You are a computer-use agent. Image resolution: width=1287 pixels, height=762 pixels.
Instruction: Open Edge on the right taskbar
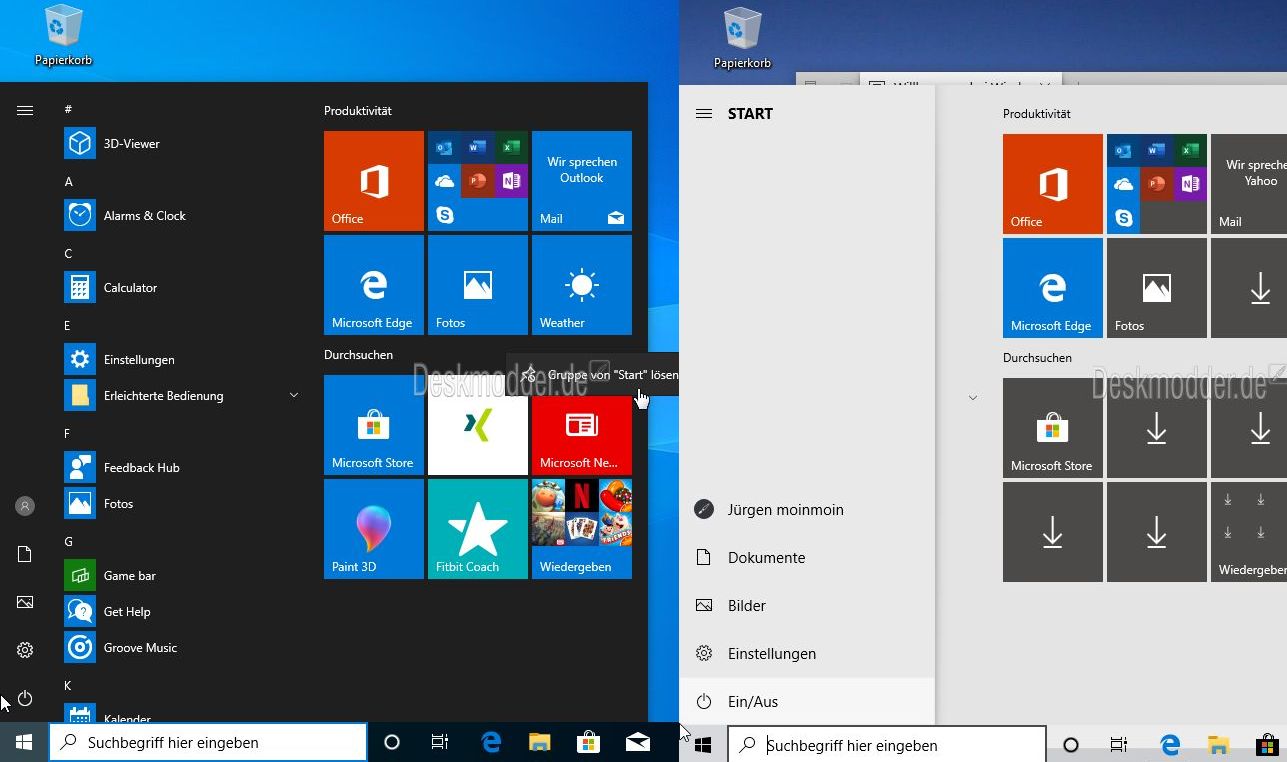tap(1169, 745)
